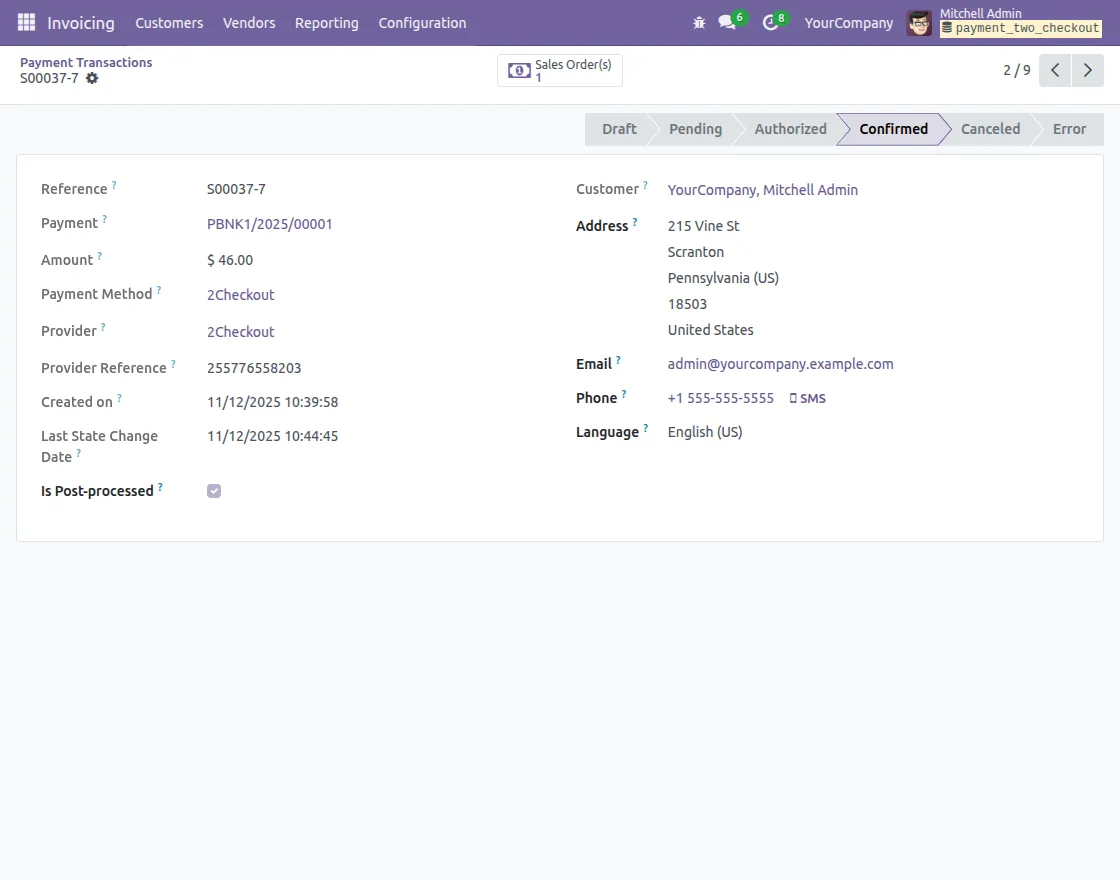Click the Mitchell Admin avatar
This screenshot has width=1120, height=880.
pyautogui.click(x=918, y=22)
